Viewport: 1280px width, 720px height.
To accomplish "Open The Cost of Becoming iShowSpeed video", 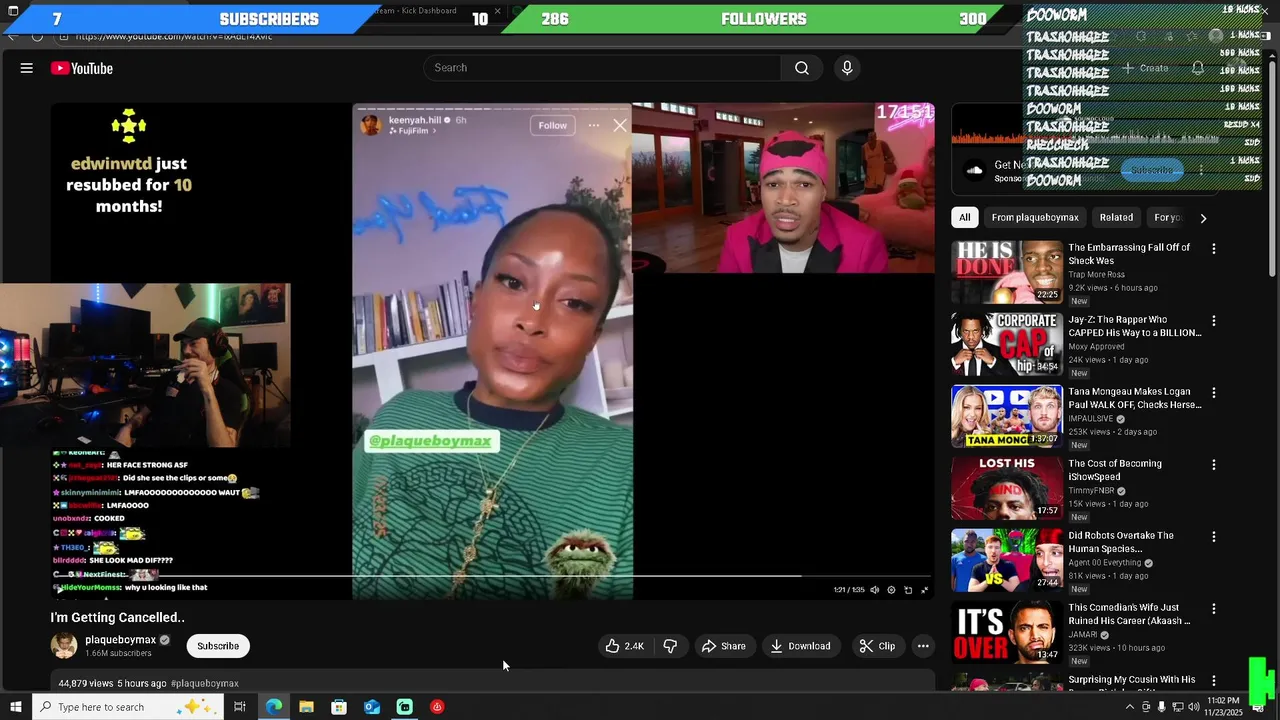I will [1114, 470].
